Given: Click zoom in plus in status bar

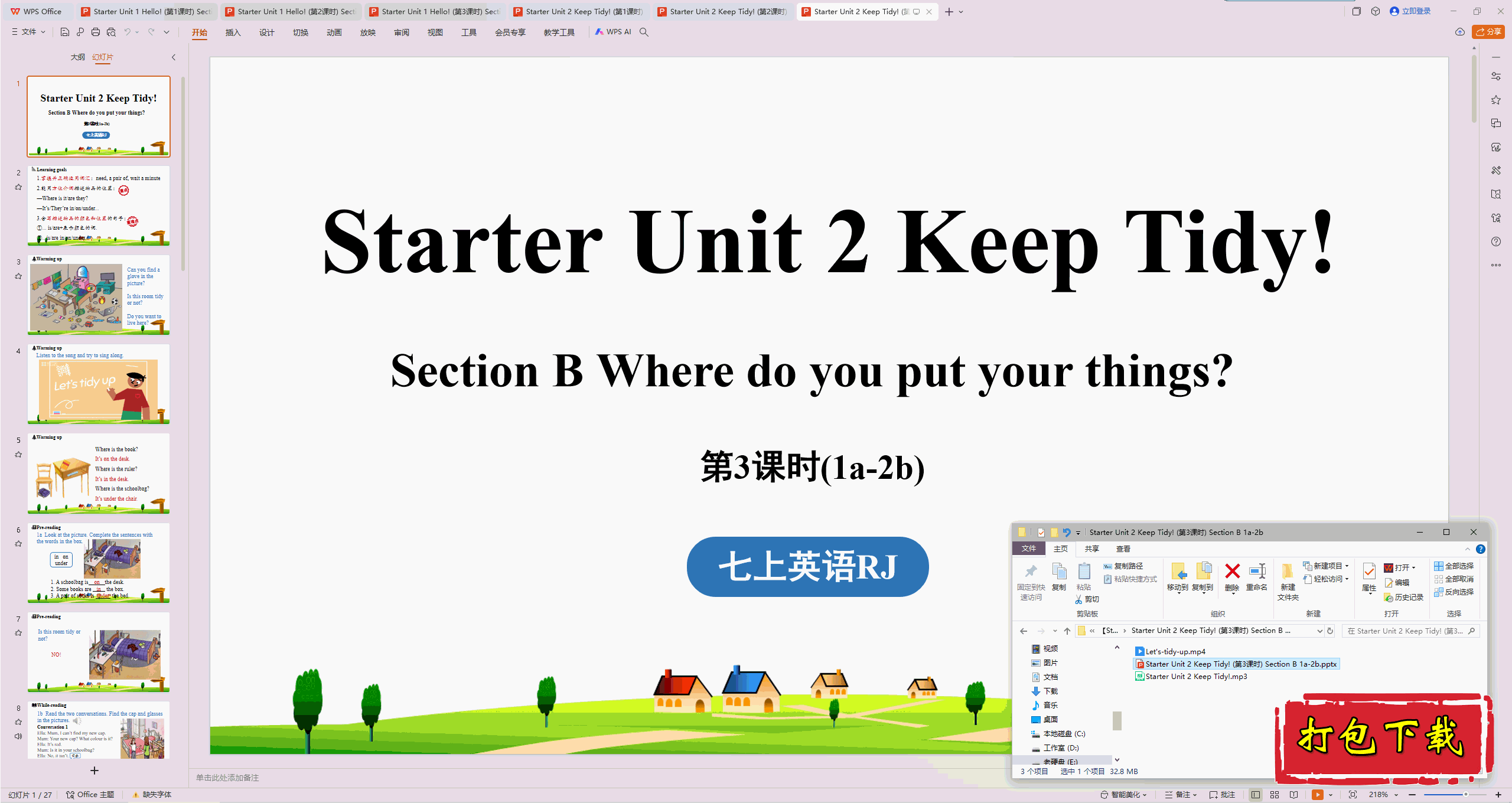Looking at the screenshot, I should (1498, 795).
